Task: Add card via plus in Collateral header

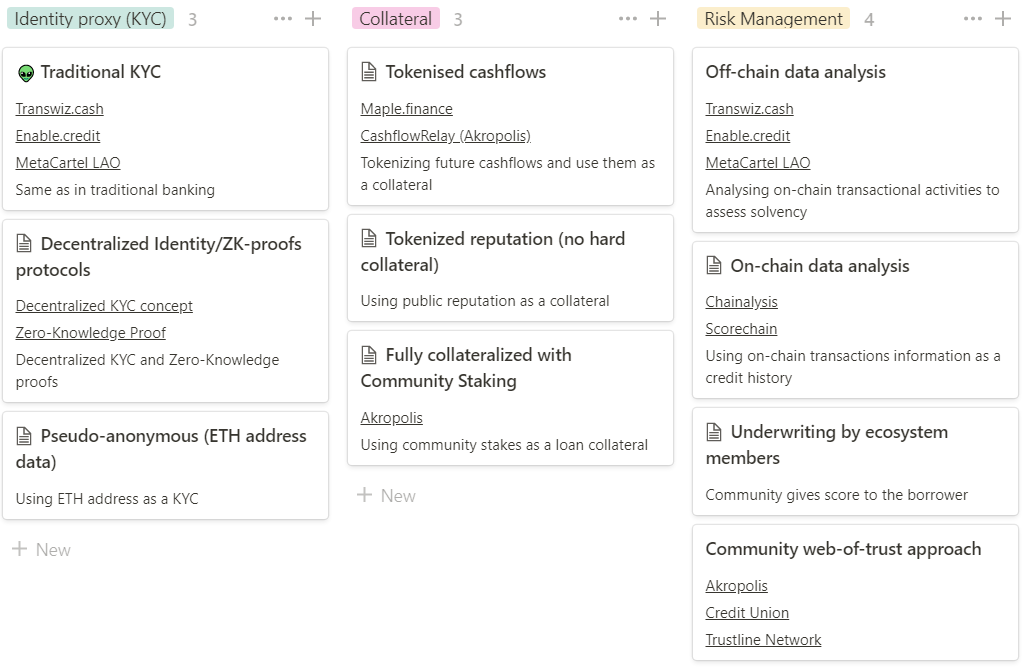Action: 658,18
